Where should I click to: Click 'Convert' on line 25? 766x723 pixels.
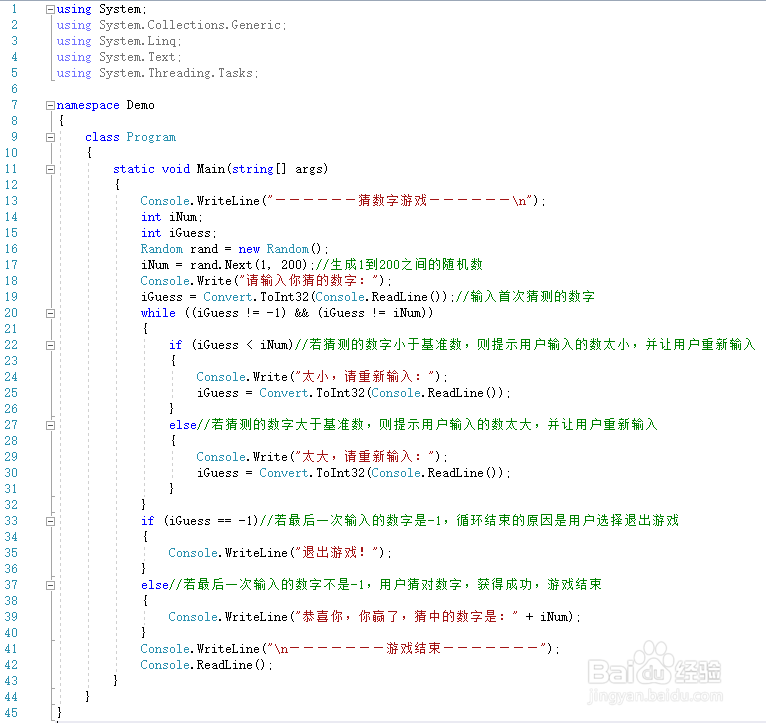coord(284,393)
